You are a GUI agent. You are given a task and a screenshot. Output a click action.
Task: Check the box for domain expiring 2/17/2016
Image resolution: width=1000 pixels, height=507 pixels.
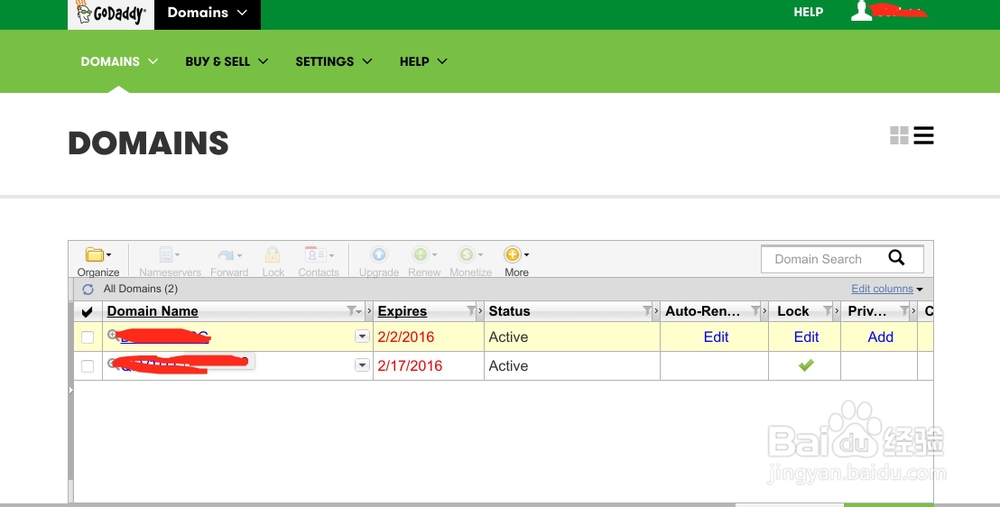click(87, 366)
